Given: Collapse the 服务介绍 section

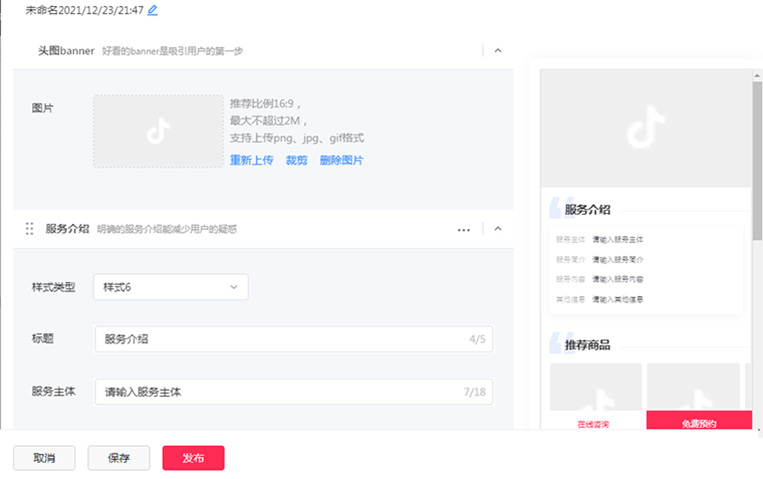Looking at the screenshot, I should click(498, 229).
